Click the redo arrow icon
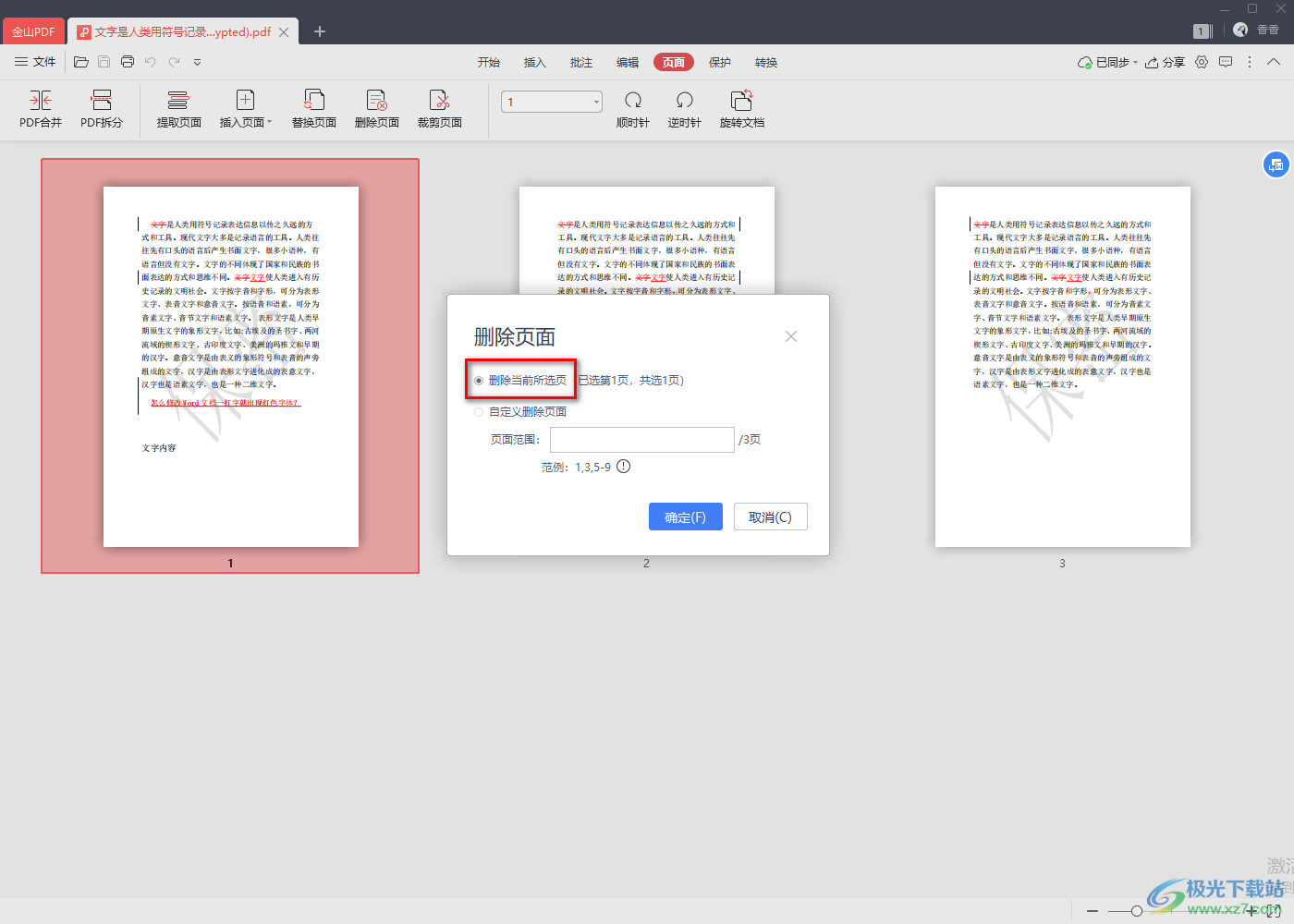The height and width of the screenshot is (924, 1294). (x=174, y=62)
